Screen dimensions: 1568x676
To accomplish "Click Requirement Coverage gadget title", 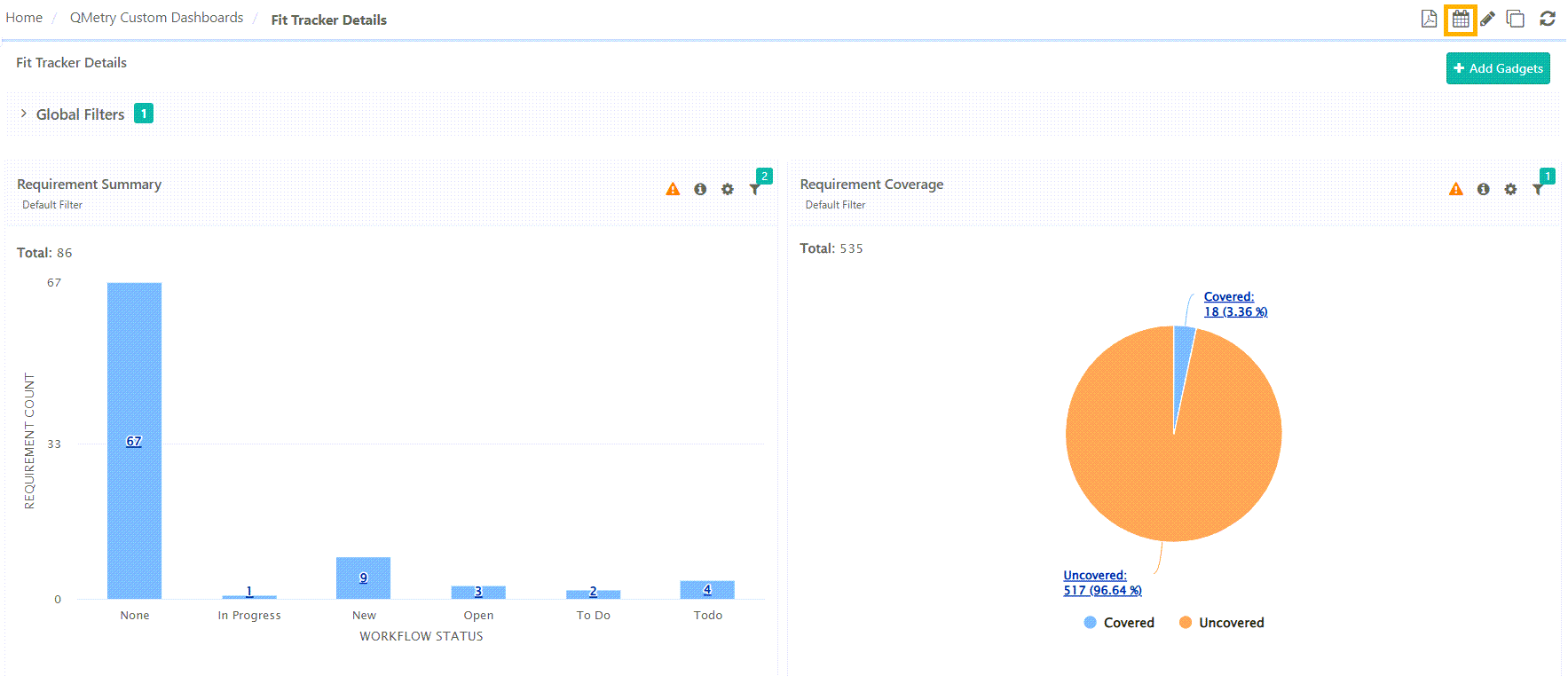I will (871, 185).
